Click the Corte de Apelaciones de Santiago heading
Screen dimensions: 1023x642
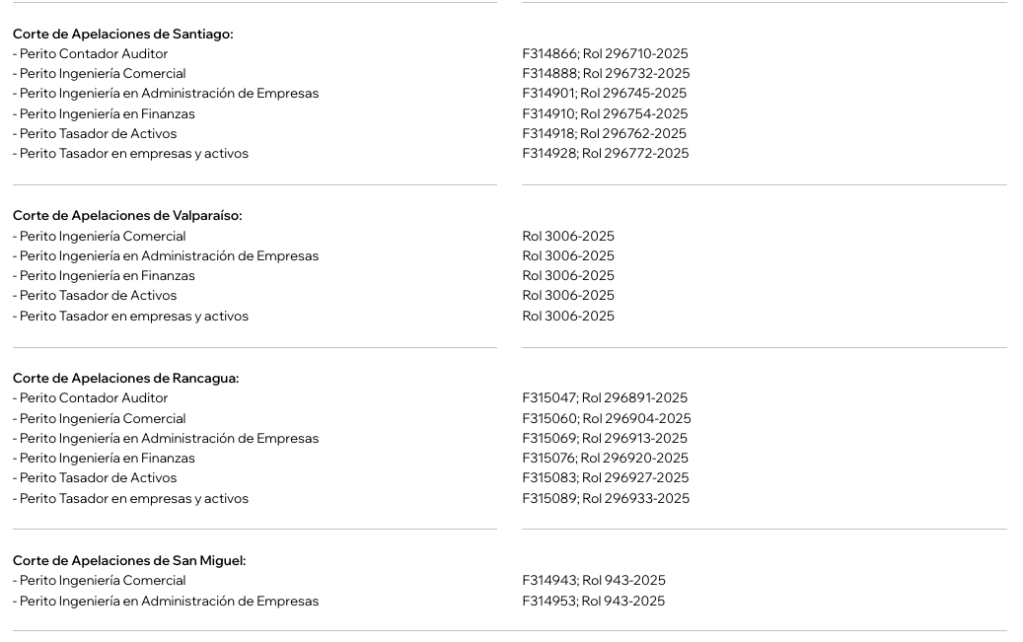coord(122,34)
